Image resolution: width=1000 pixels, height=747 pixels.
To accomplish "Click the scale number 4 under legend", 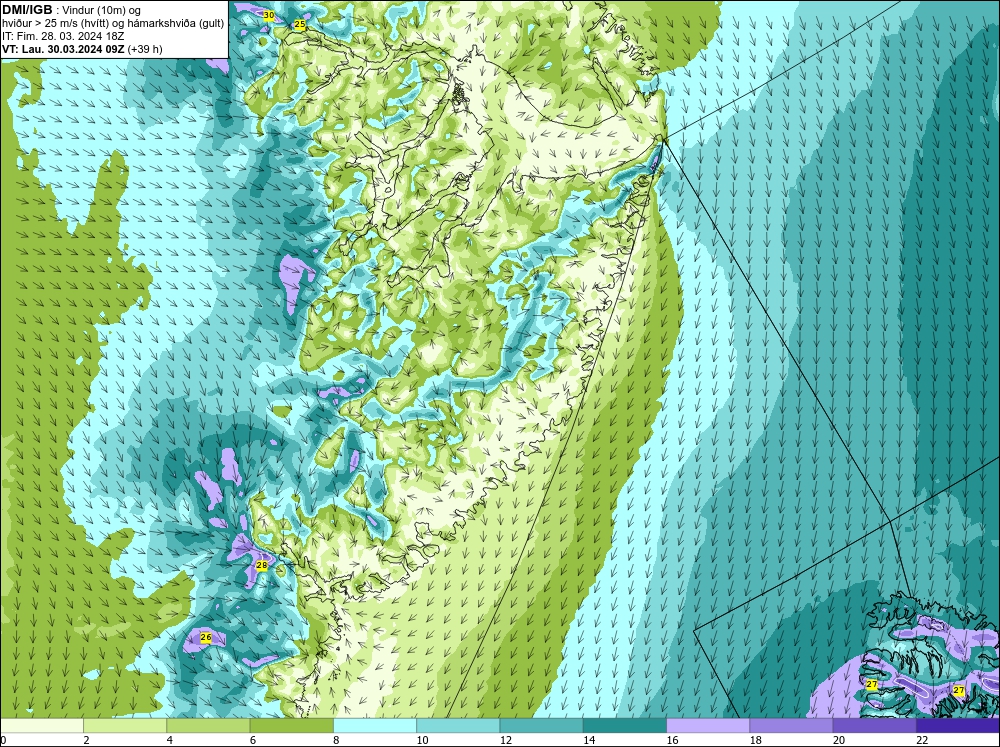I will coord(170,740).
